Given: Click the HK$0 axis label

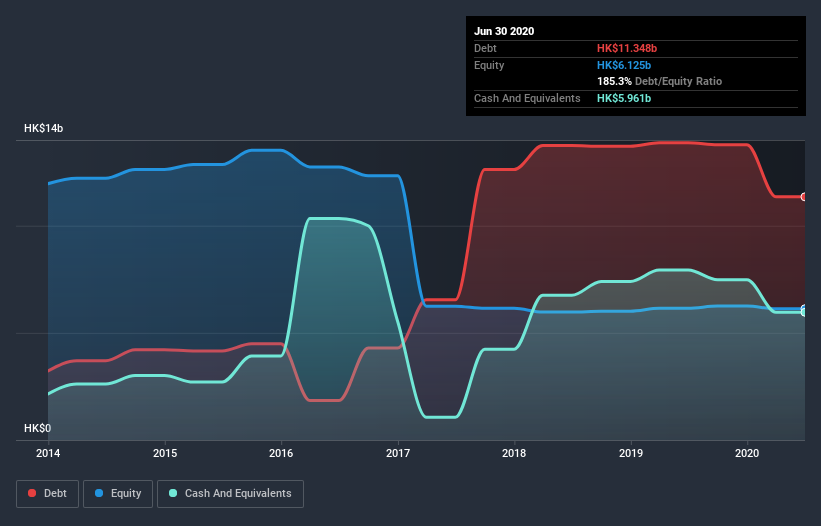Looking at the screenshot, I should pos(38,428).
